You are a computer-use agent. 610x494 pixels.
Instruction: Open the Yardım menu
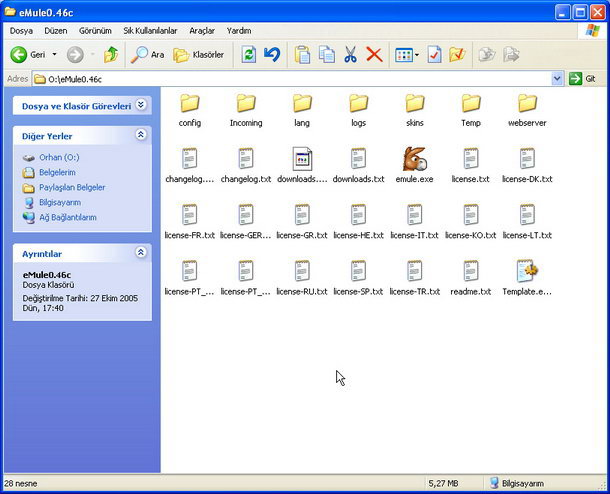point(239,31)
